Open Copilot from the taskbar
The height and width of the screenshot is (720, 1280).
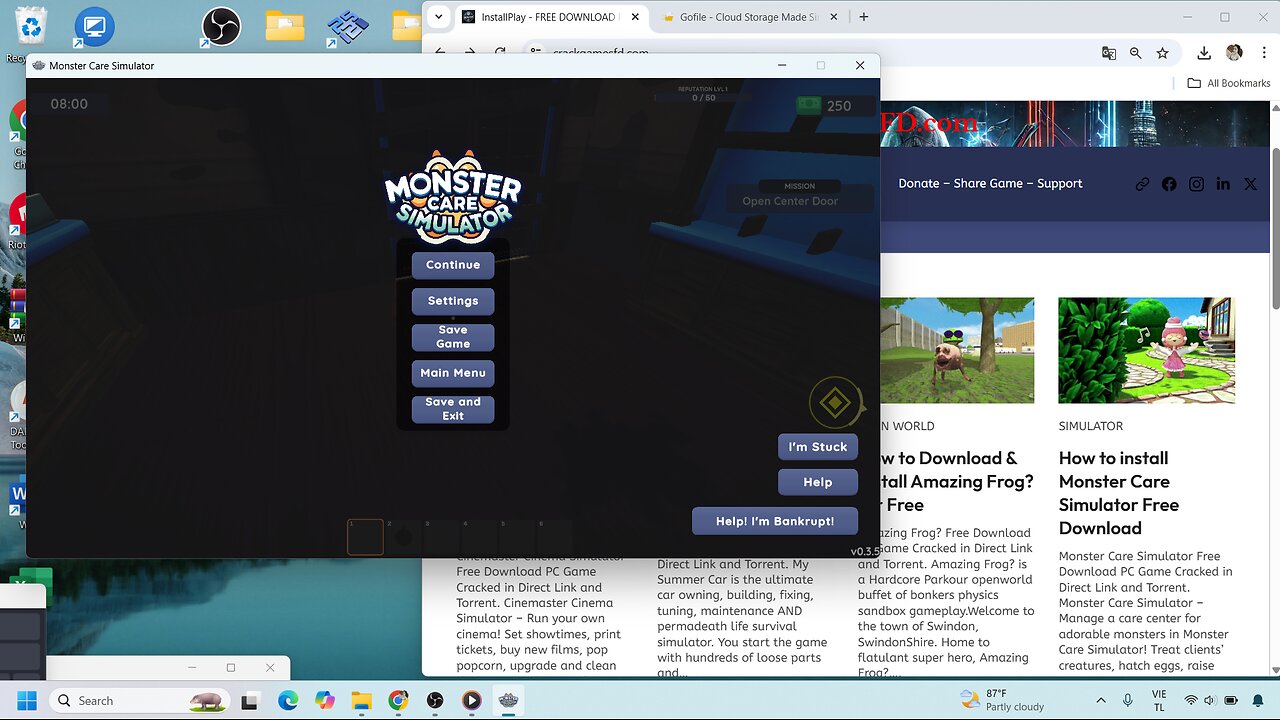(325, 700)
